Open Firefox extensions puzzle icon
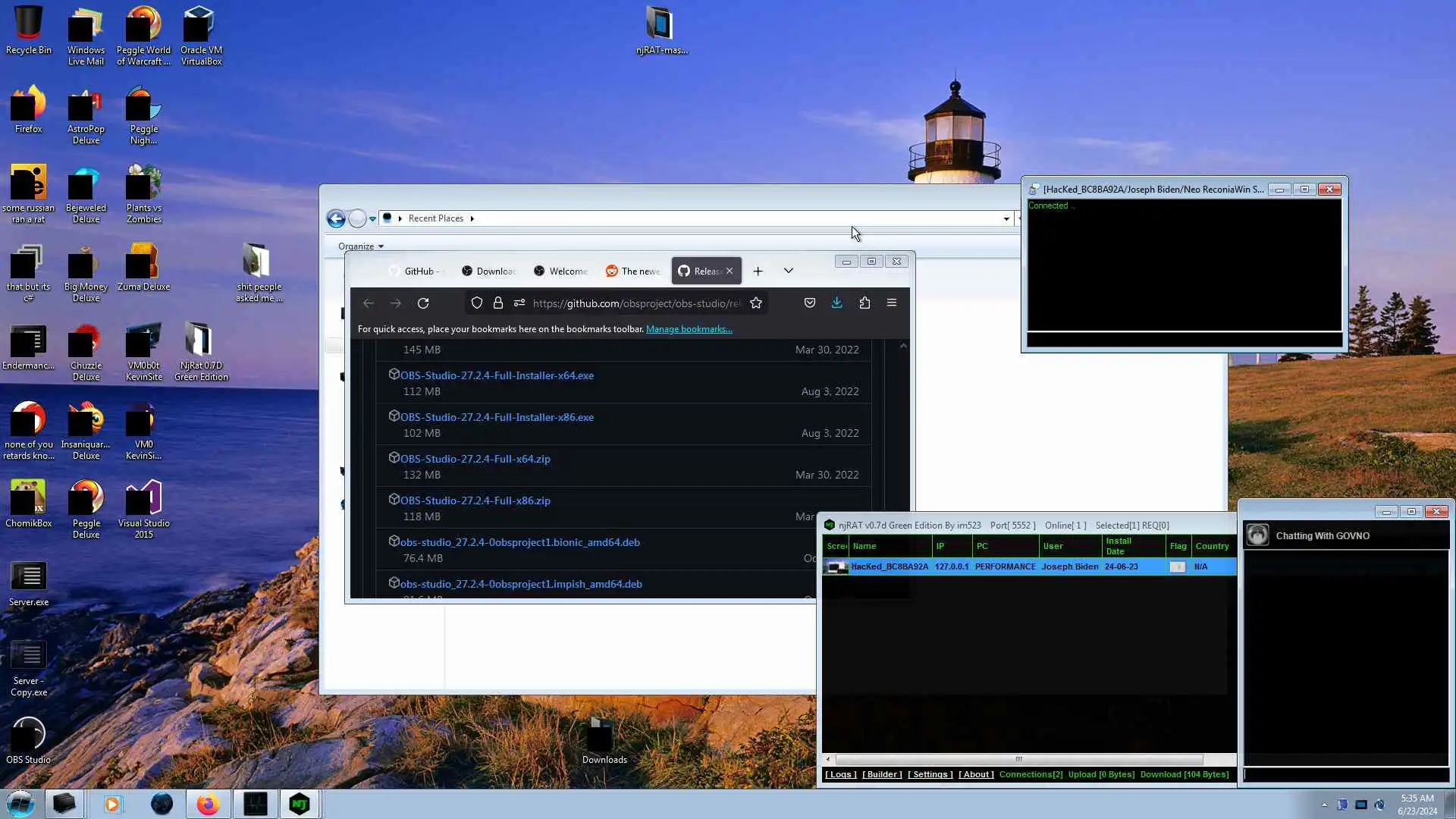The image size is (1456, 819). point(864,303)
